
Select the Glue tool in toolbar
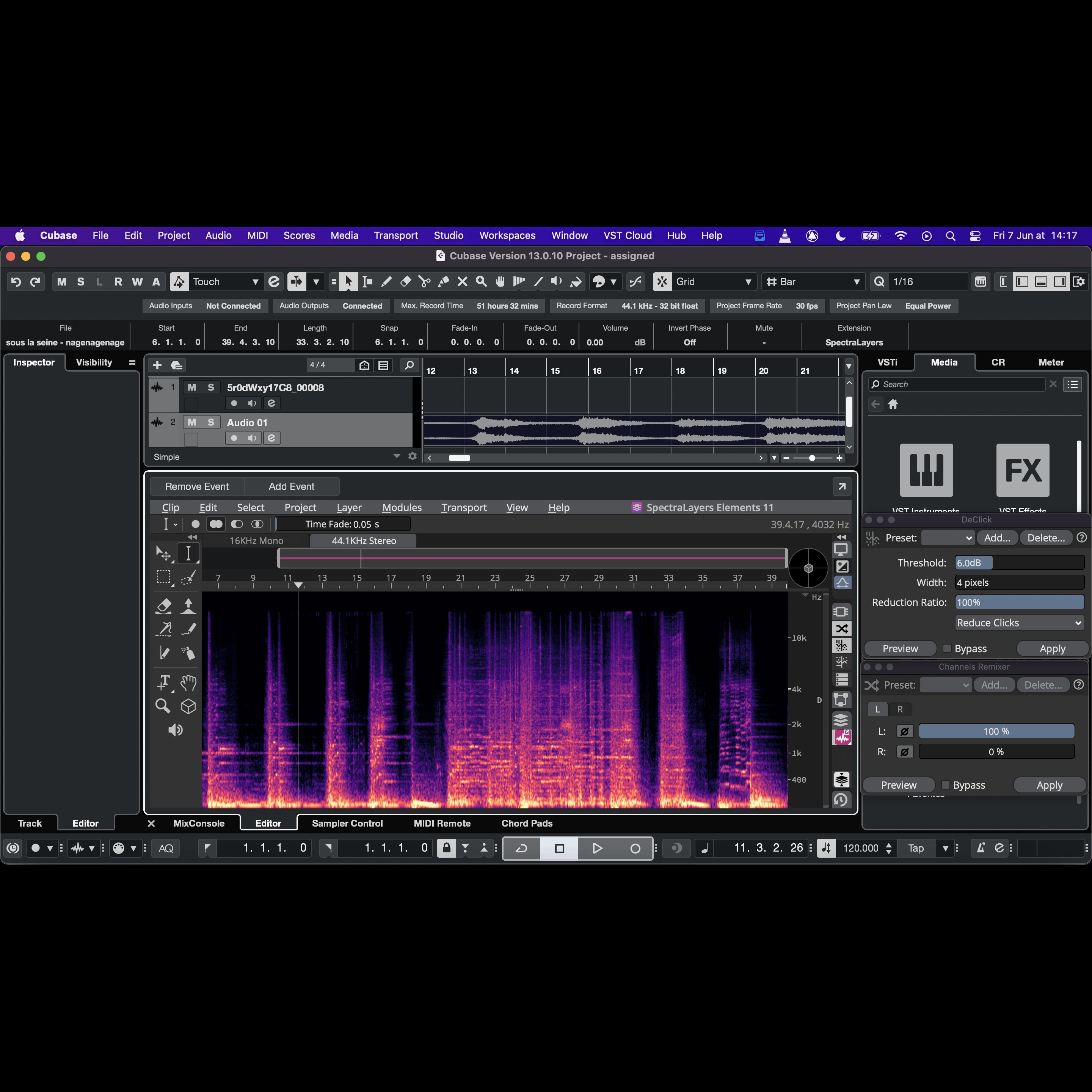pos(444,281)
